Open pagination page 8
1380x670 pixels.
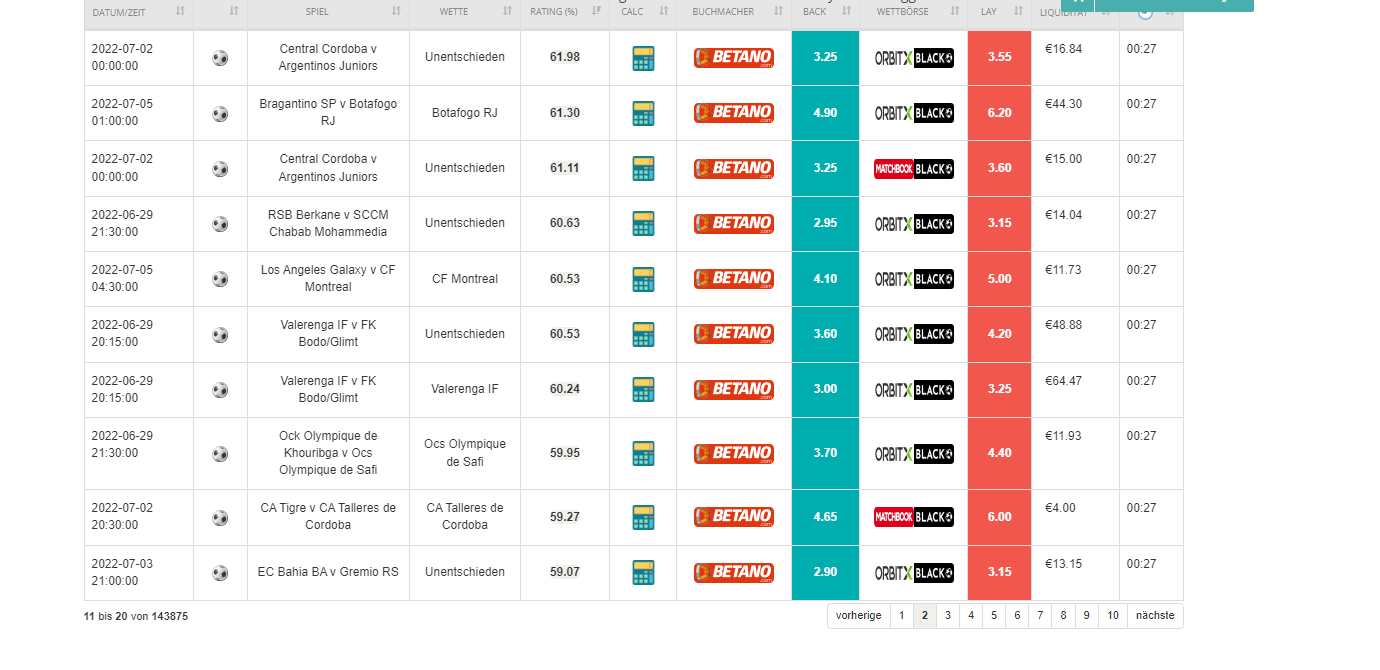tap(1063, 616)
